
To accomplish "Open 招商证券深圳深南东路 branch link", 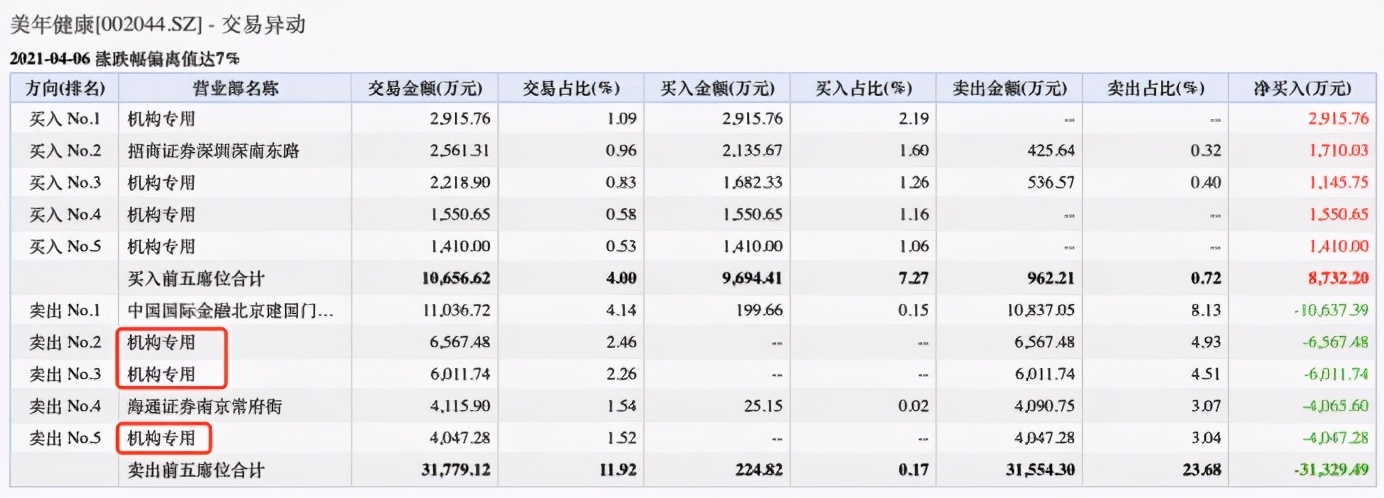I will click(213, 151).
